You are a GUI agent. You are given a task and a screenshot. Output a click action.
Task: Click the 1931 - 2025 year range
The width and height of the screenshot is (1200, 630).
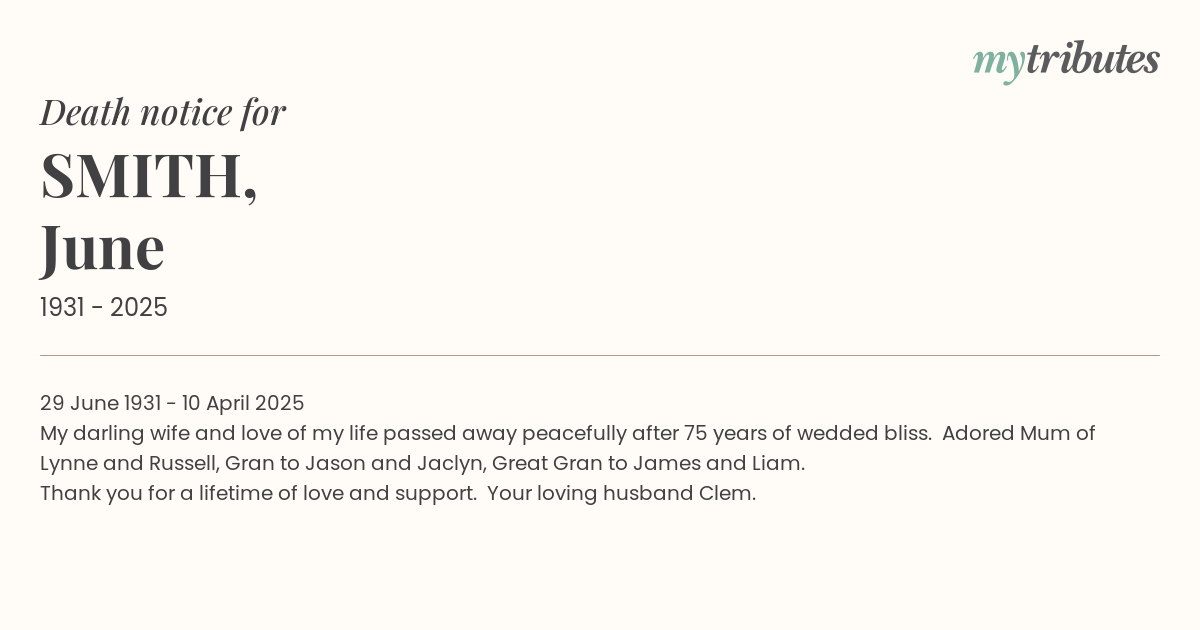104,307
